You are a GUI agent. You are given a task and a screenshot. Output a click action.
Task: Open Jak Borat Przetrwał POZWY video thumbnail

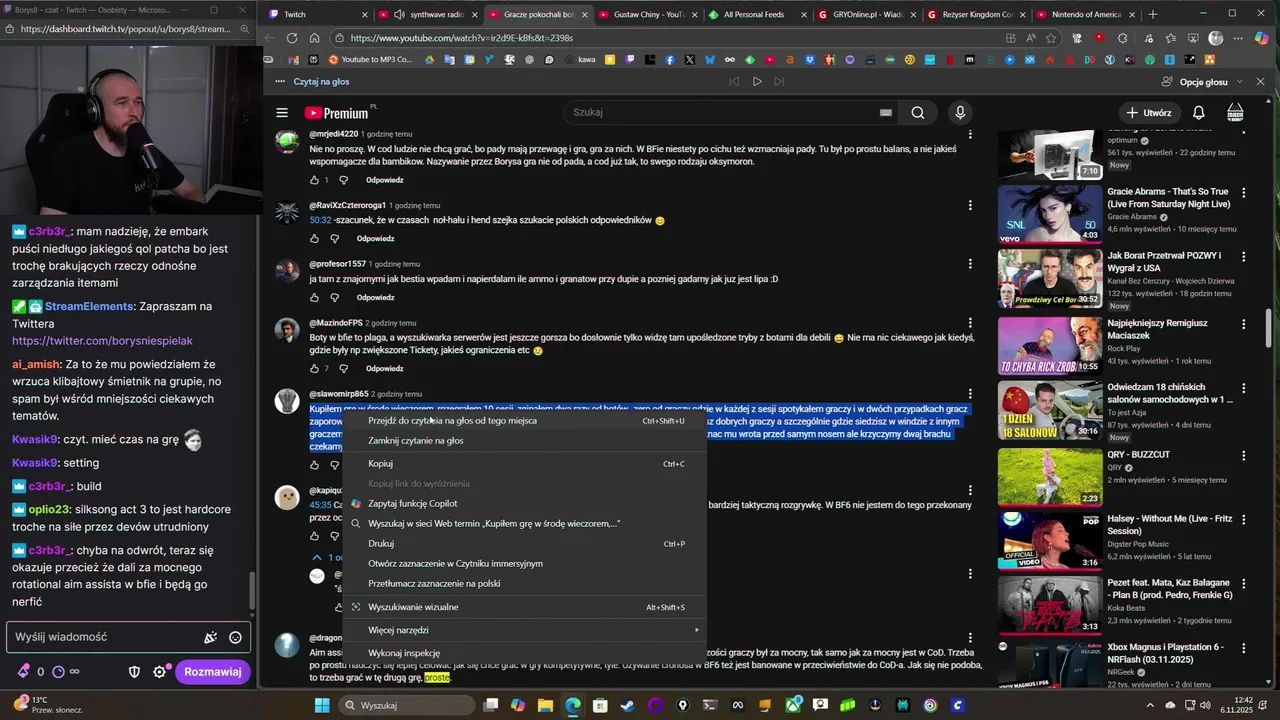tap(1049, 279)
